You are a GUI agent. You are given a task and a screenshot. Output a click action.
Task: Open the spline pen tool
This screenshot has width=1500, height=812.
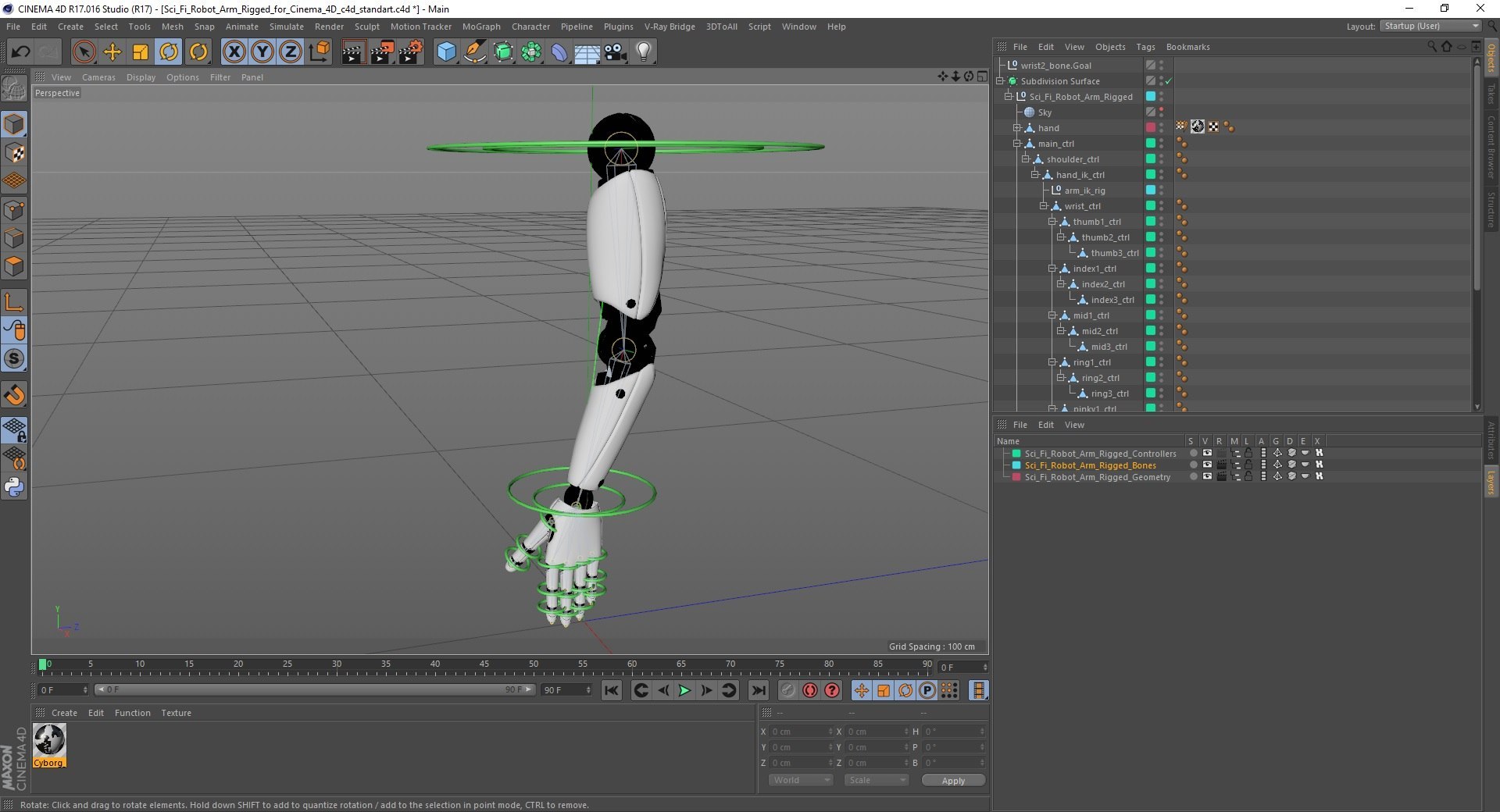coord(474,52)
